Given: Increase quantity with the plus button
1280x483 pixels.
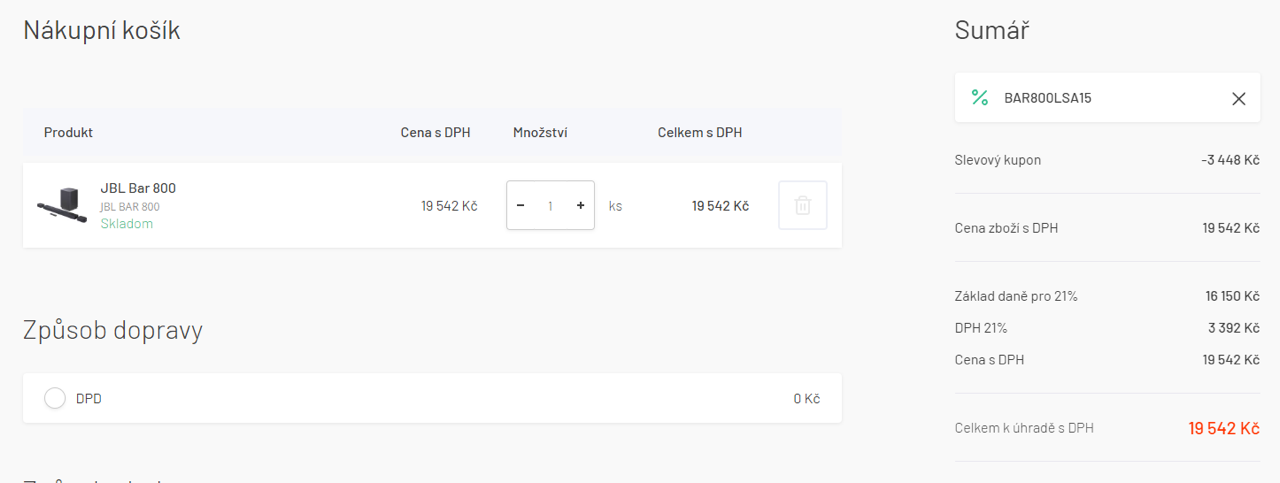Looking at the screenshot, I should click(x=581, y=205).
